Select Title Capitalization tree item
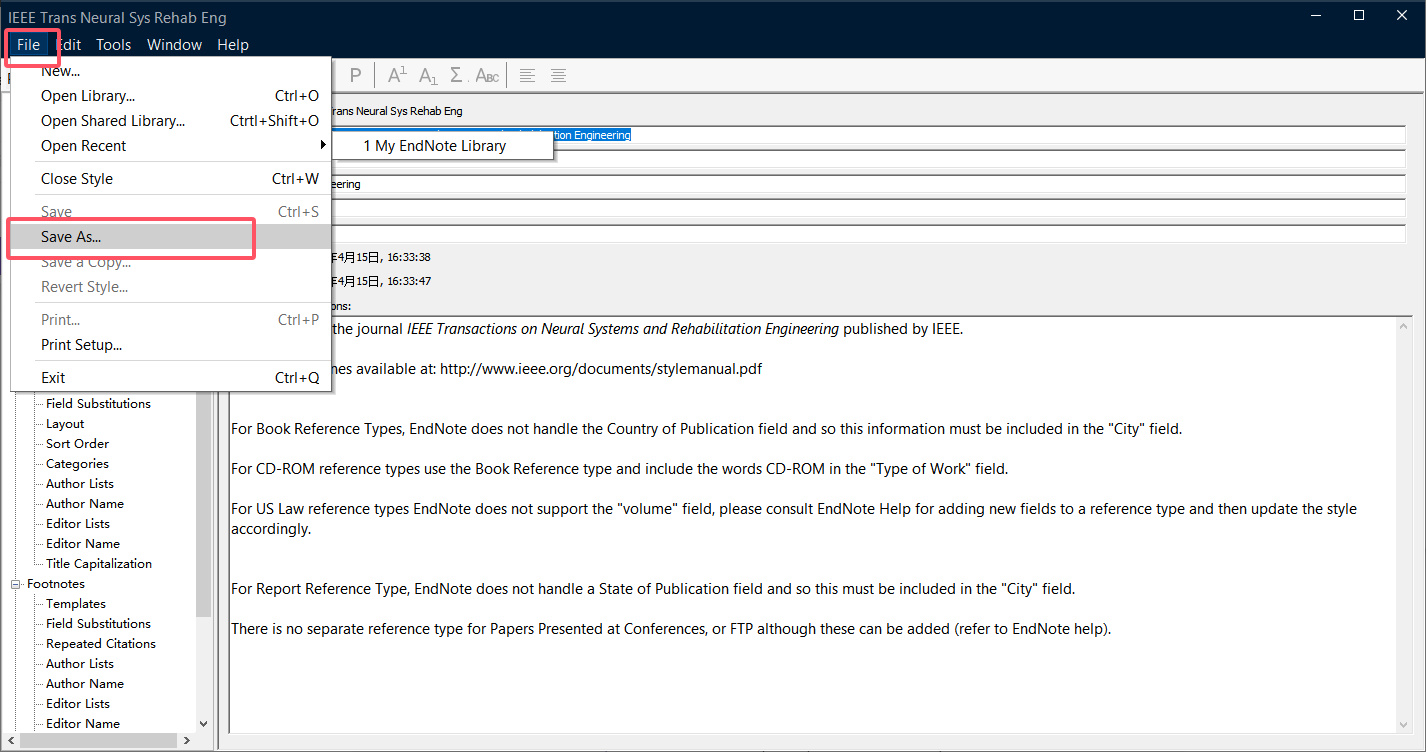The height and width of the screenshot is (752, 1426). tap(99, 564)
